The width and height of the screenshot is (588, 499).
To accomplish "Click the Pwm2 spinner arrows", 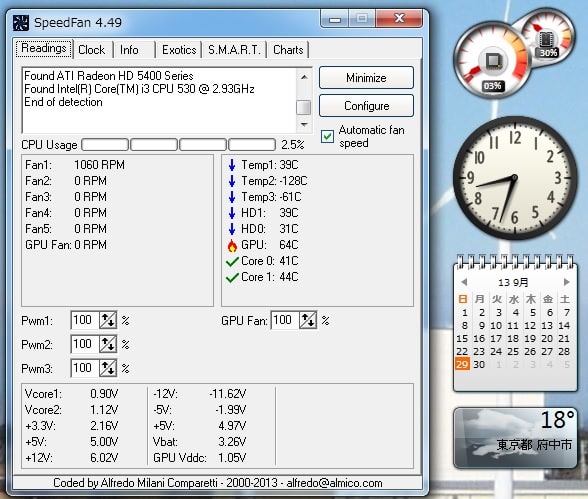I will pyautogui.click(x=108, y=344).
